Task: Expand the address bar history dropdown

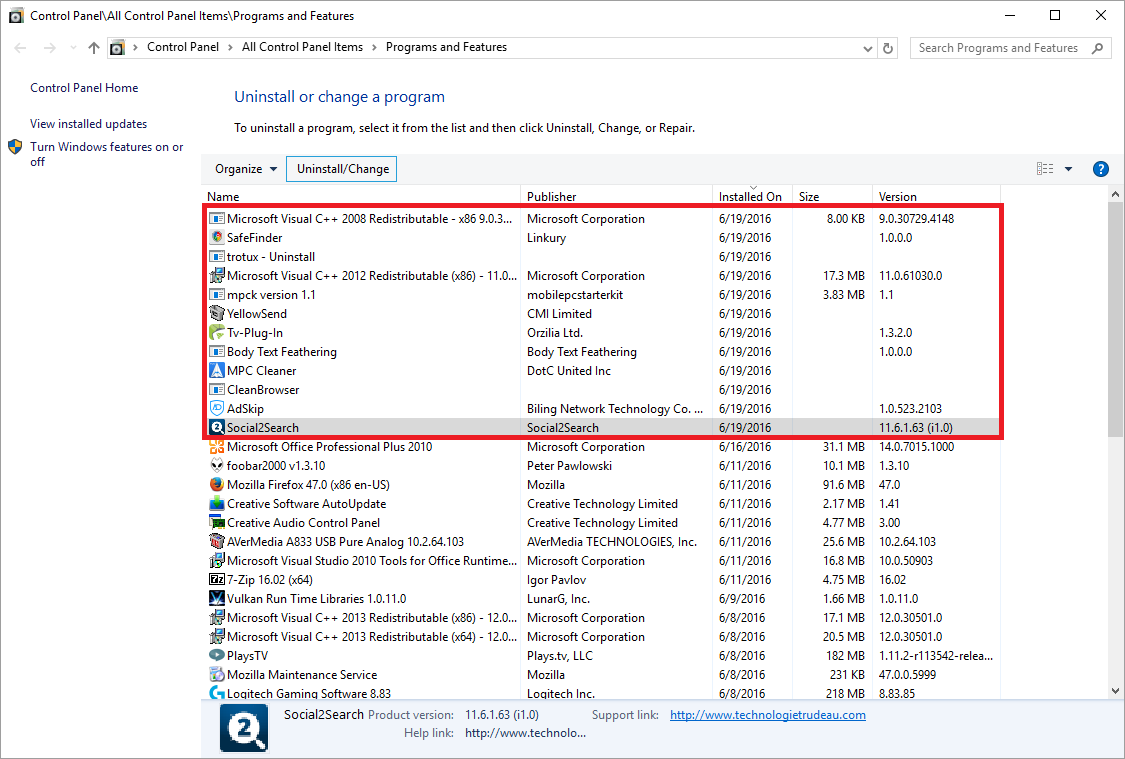Action: coord(867,49)
